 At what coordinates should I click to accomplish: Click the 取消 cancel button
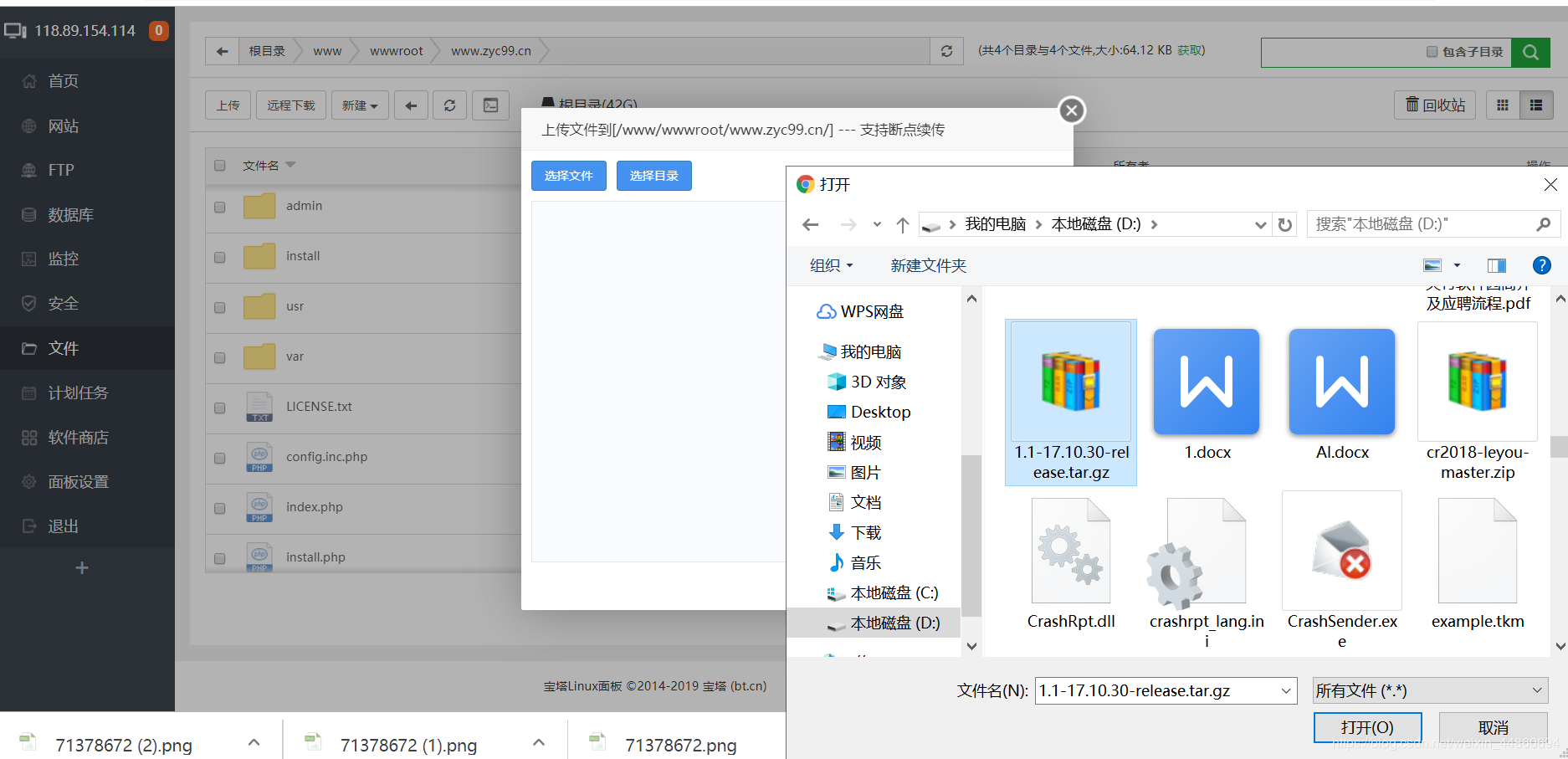point(1494,727)
